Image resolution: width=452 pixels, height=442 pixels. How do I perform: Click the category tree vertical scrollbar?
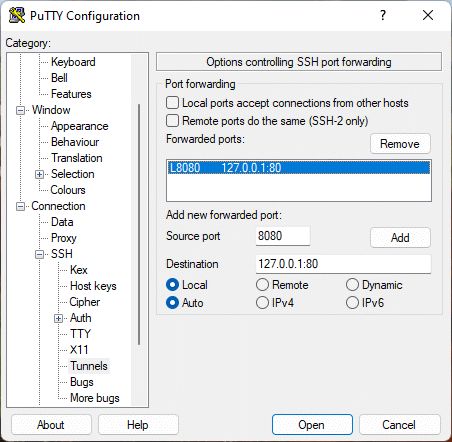pos(139,225)
